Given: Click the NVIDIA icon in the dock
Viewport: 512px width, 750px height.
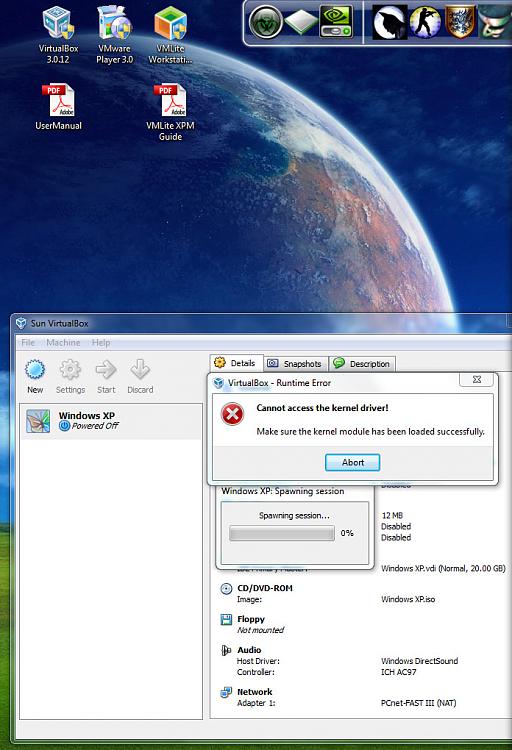Looking at the screenshot, I should tap(336, 22).
